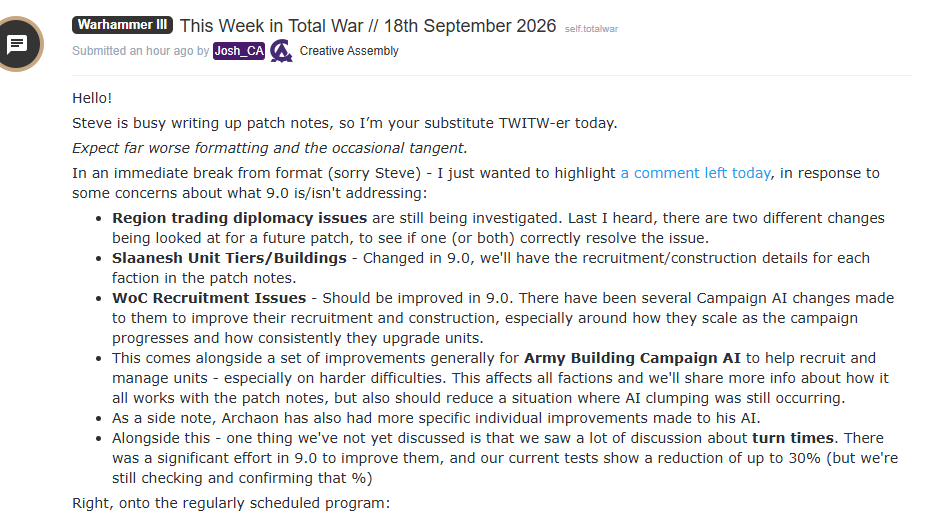The width and height of the screenshot is (951, 518).
Task: Click the Creative Assembly flair text
Action: click(x=349, y=51)
